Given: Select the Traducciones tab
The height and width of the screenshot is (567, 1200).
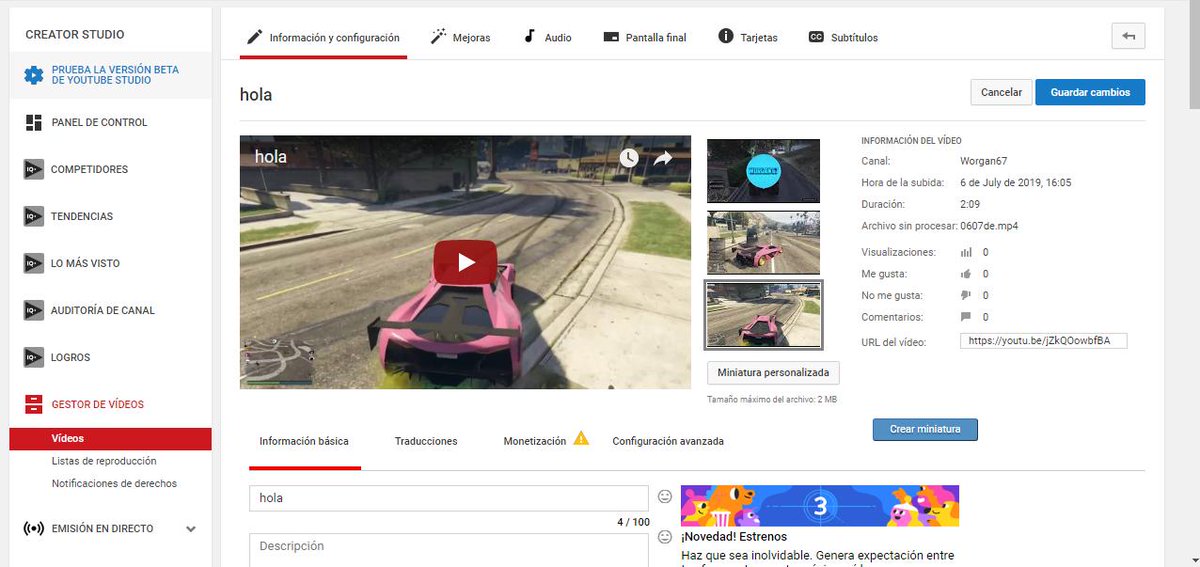Looking at the screenshot, I should (x=426, y=441).
